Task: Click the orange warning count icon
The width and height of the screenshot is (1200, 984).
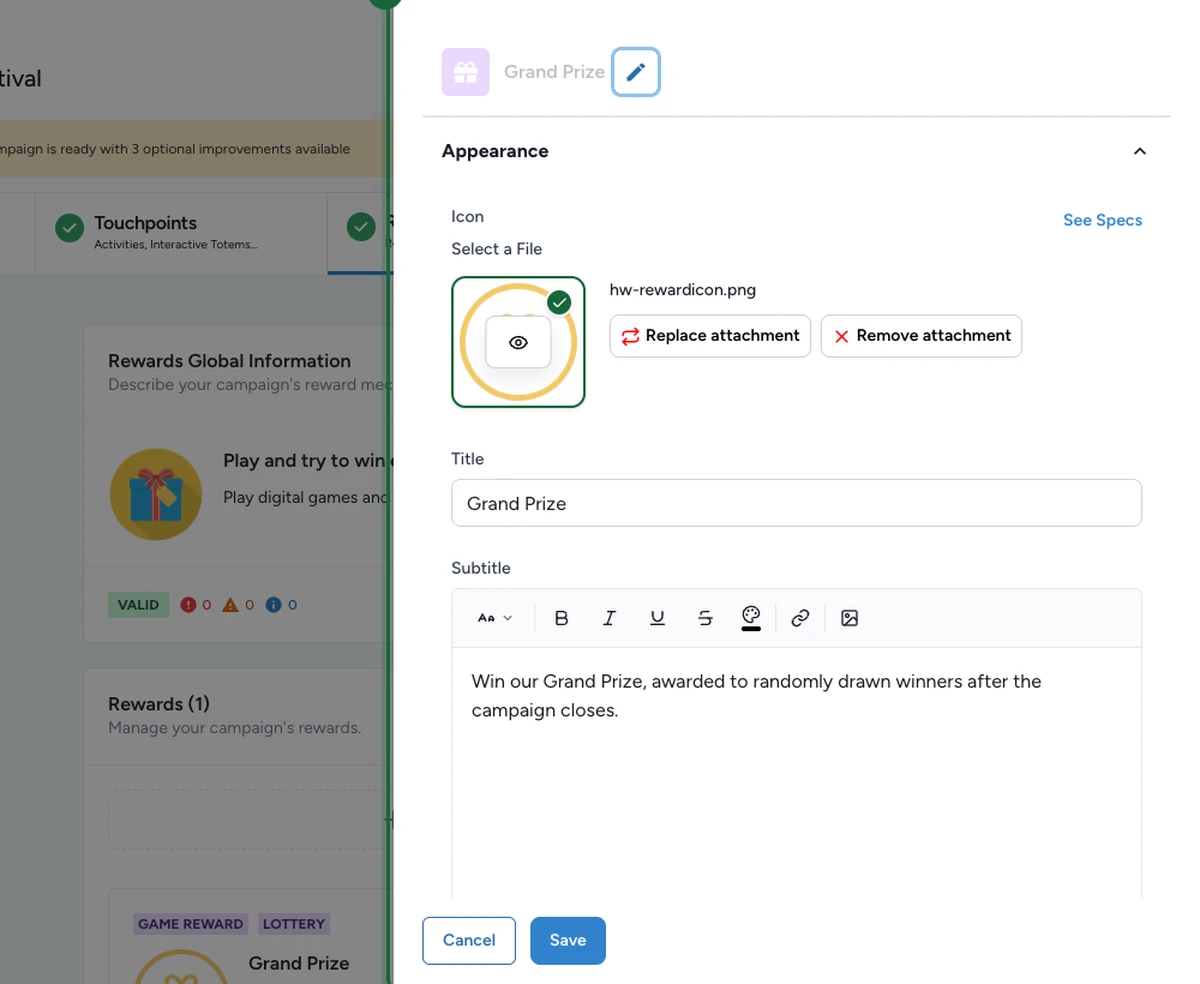Action: 230,605
